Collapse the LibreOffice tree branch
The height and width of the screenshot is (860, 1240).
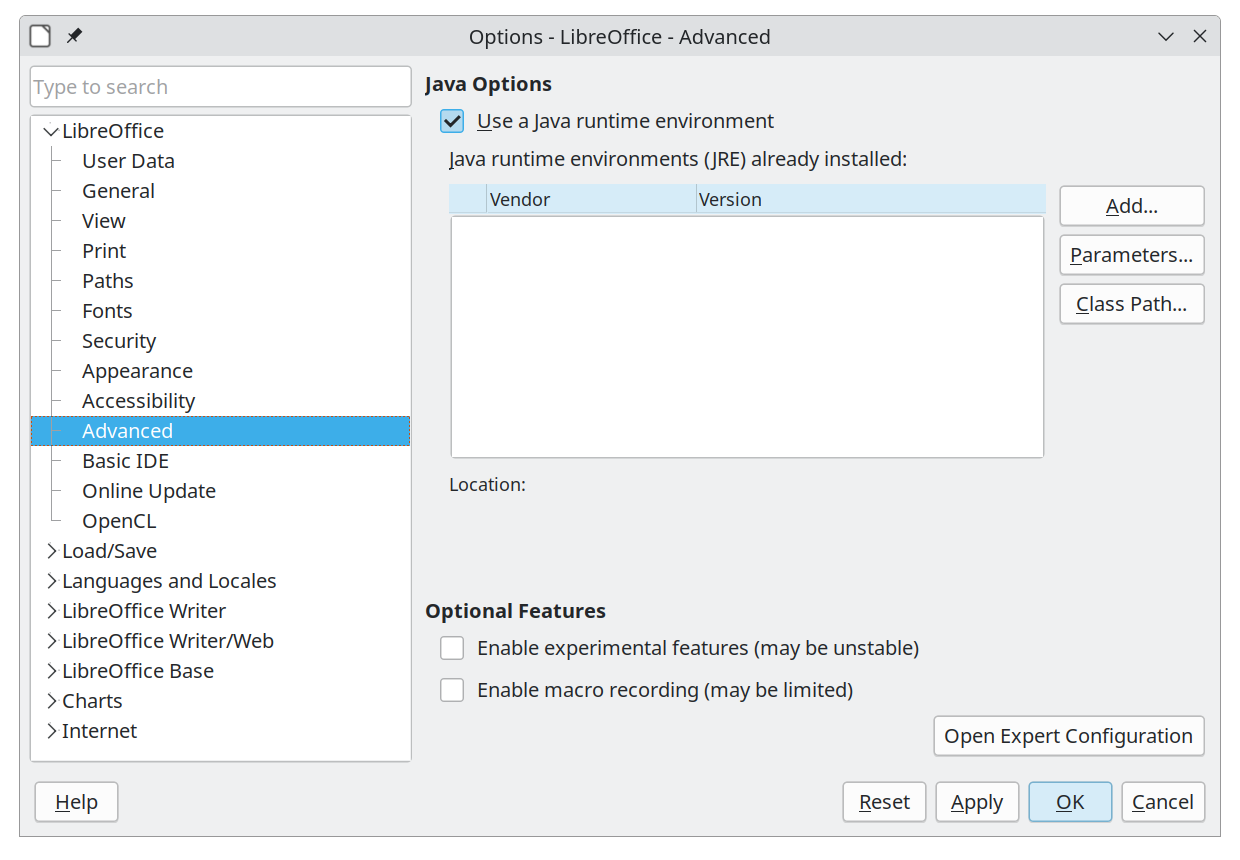point(50,130)
